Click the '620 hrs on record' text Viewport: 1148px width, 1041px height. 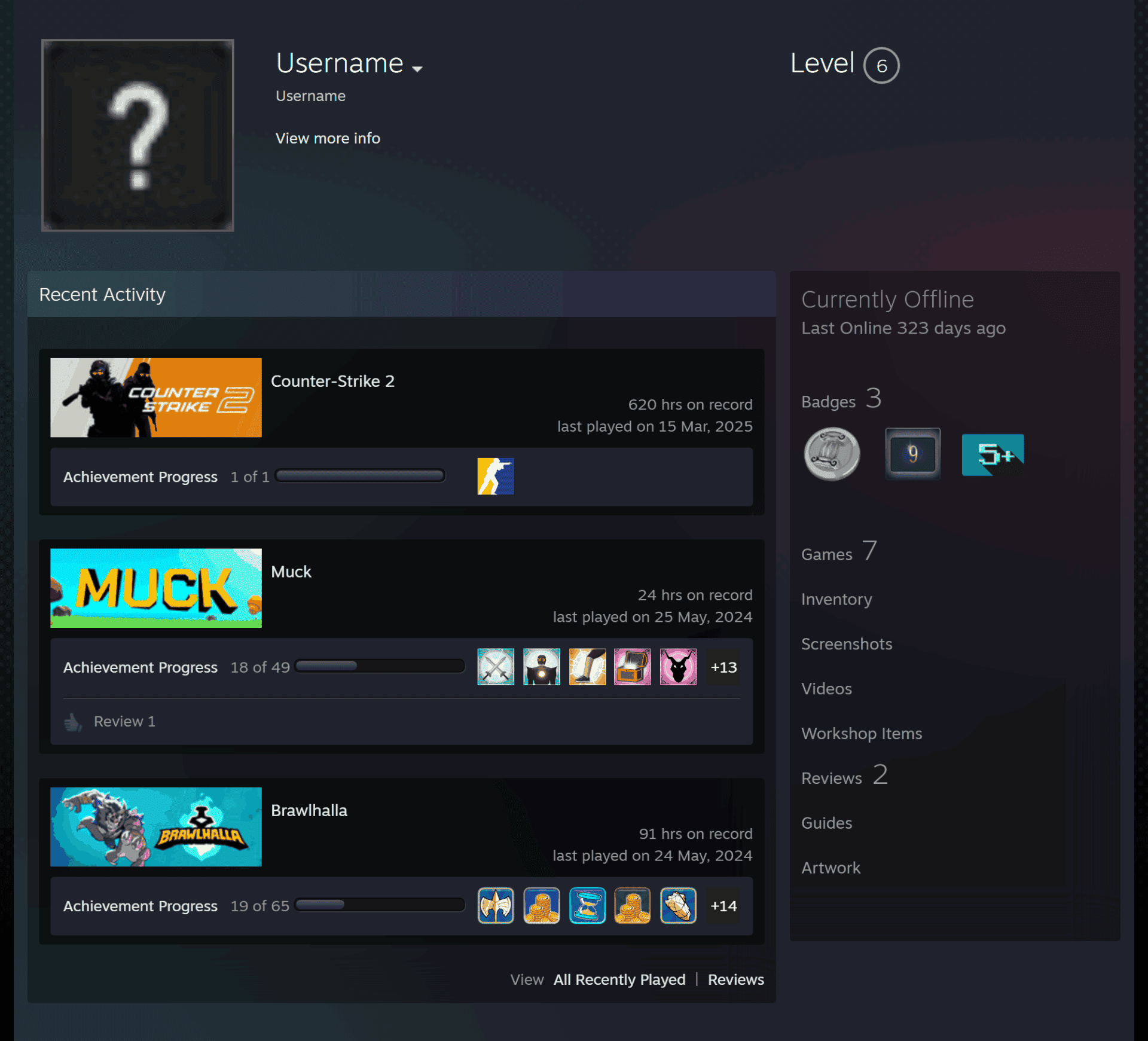point(690,405)
